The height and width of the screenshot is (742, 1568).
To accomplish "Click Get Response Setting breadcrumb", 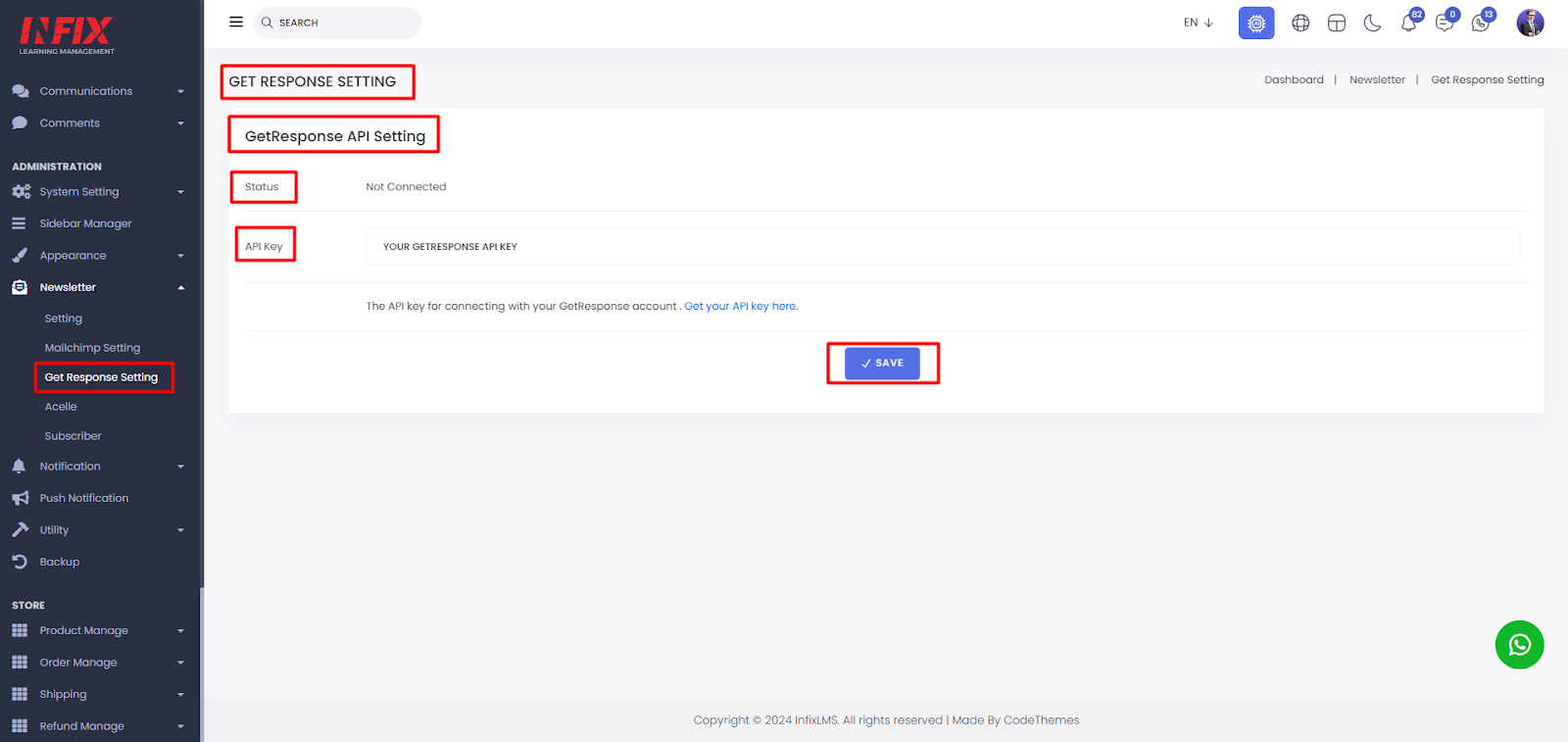I will (x=1487, y=80).
